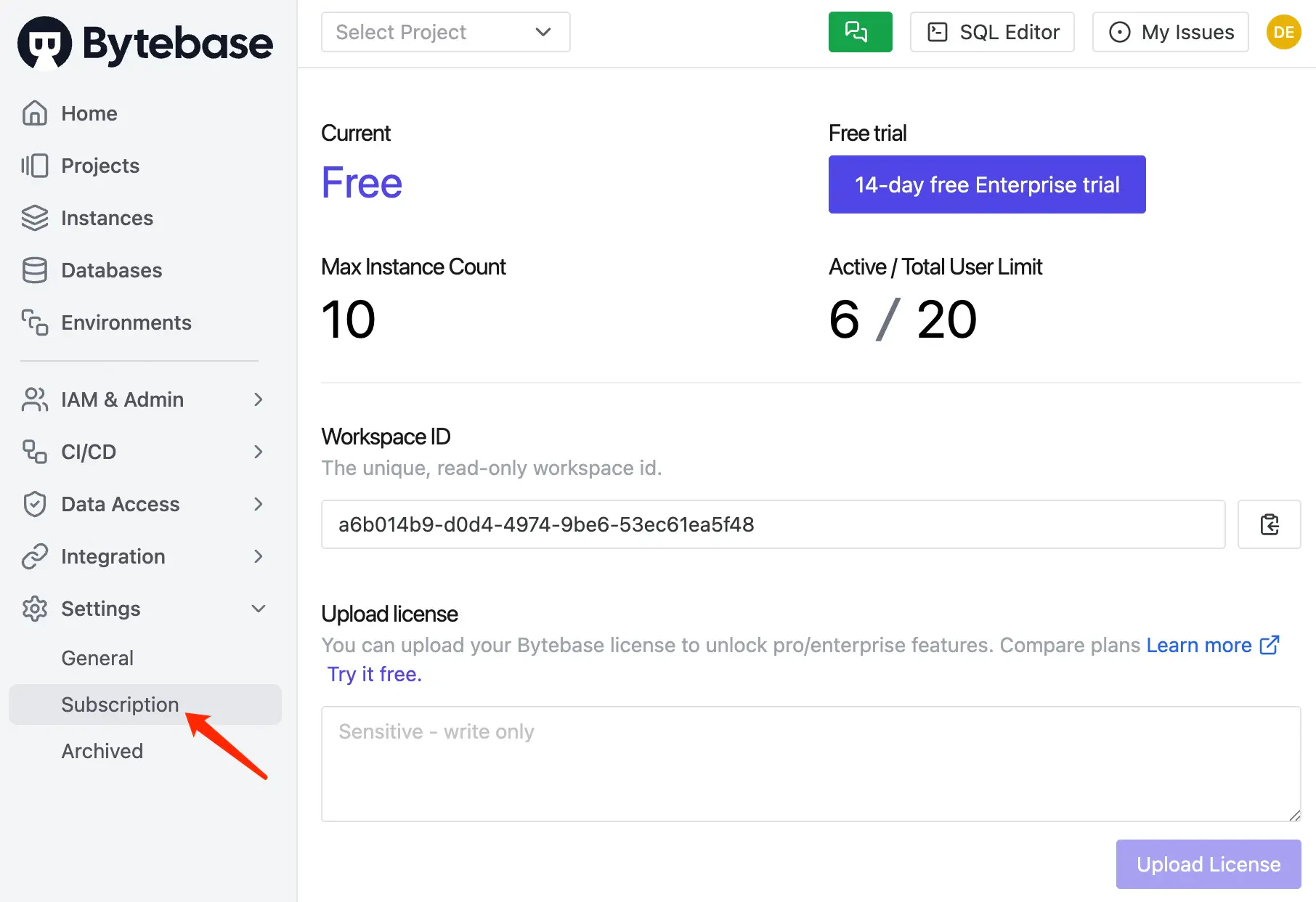Click the Integration menu label
The image size is (1316, 902).
pyautogui.click(x=113, y=556)
